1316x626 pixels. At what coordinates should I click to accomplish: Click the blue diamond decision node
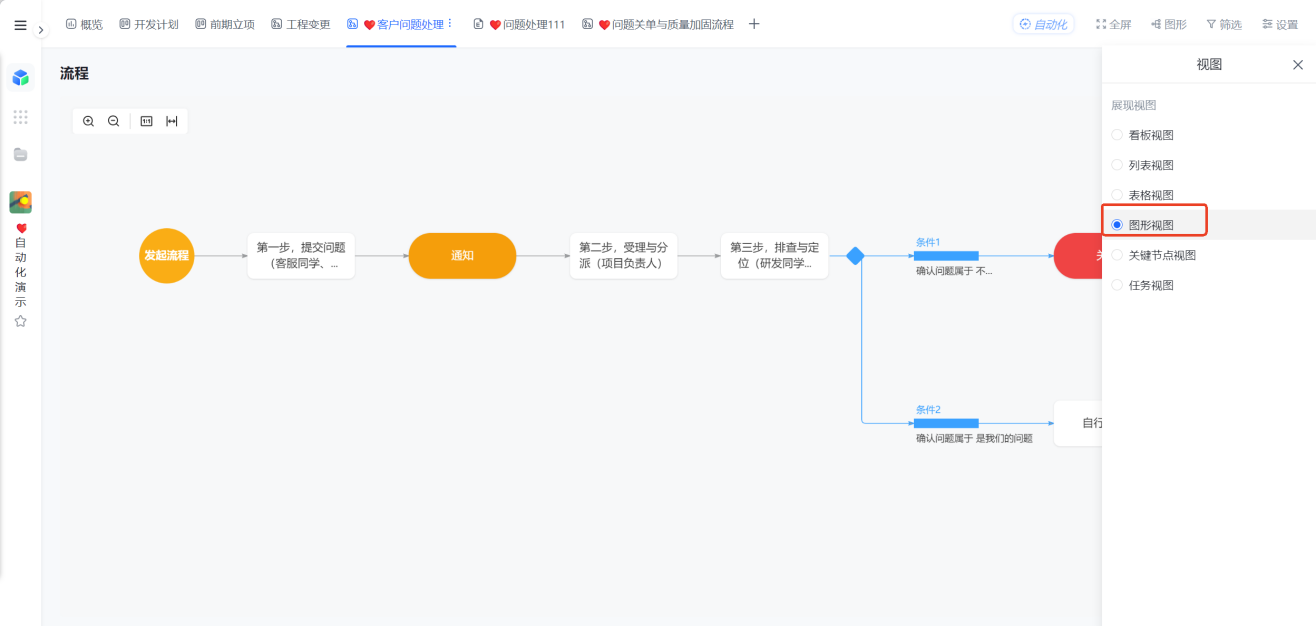point(855,256)
